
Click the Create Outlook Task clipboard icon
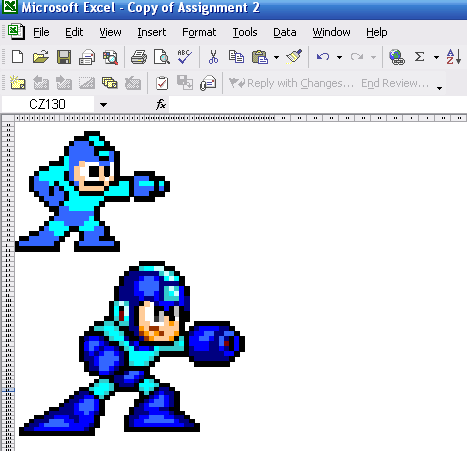162,83
